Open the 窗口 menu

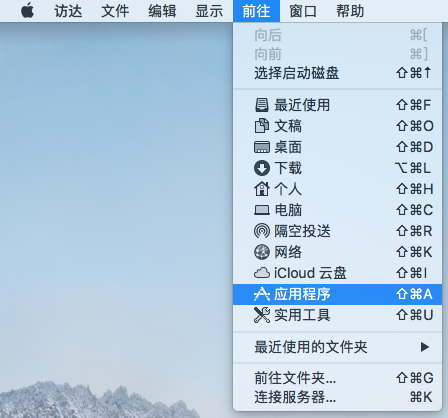tap(303, 11)
